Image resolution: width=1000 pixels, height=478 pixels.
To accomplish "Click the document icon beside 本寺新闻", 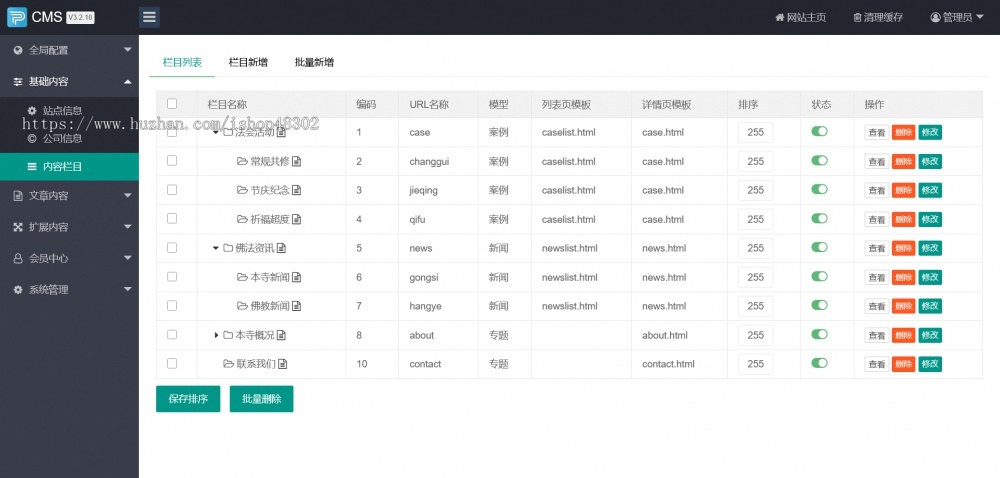I will coord(297,277).
